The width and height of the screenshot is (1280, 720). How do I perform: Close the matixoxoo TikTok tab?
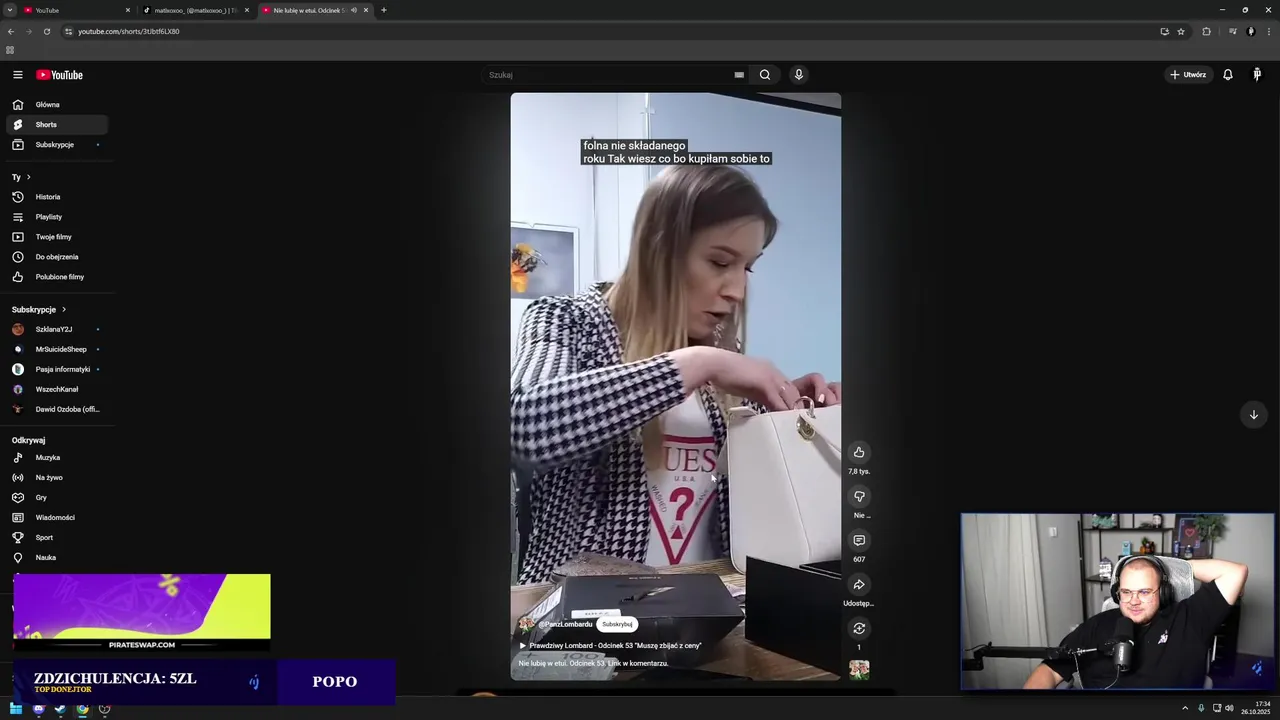coord(247,10)
